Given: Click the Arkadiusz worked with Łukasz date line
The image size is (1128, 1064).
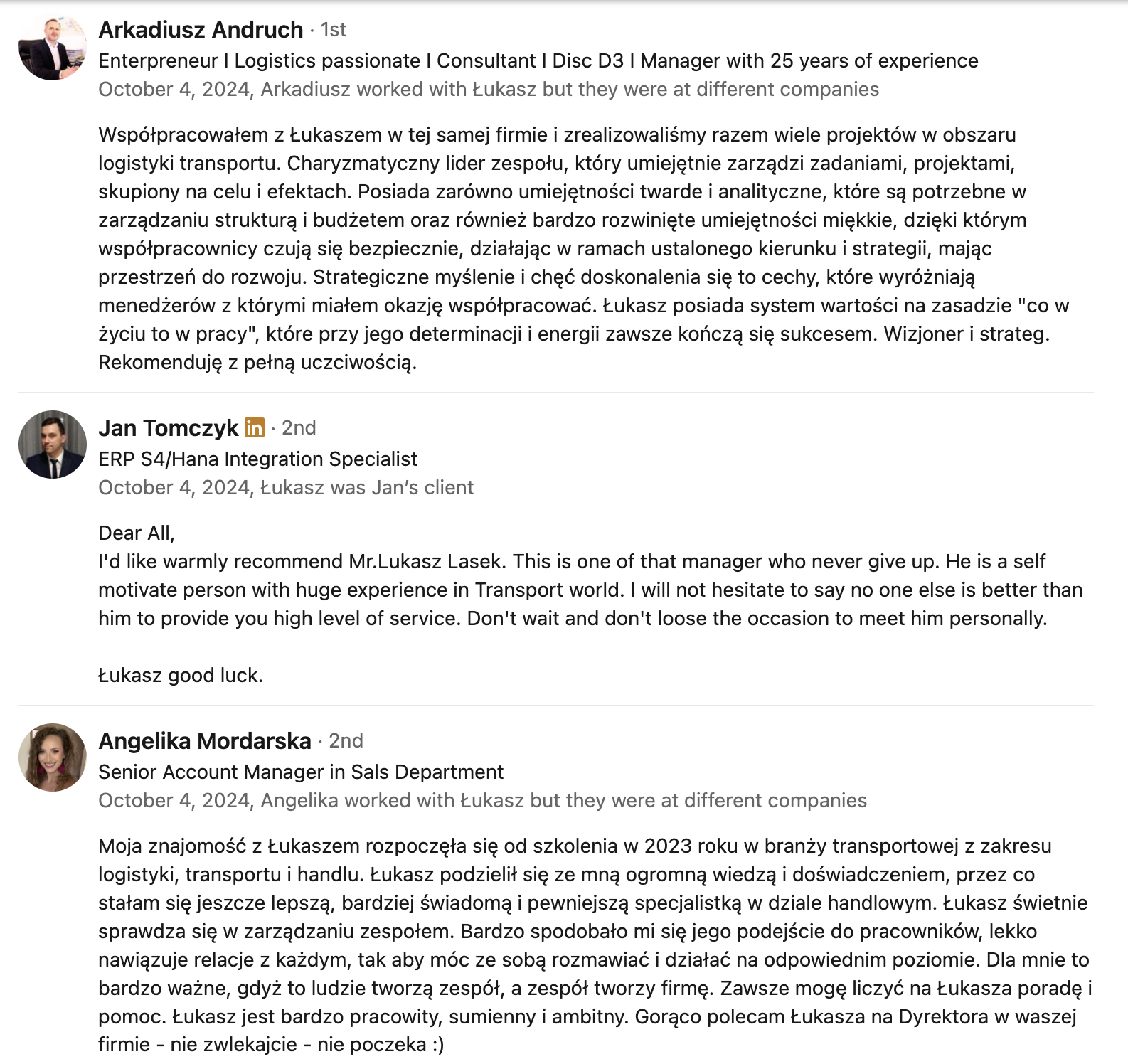Looking at the screenshot, I should coord(489,90).
